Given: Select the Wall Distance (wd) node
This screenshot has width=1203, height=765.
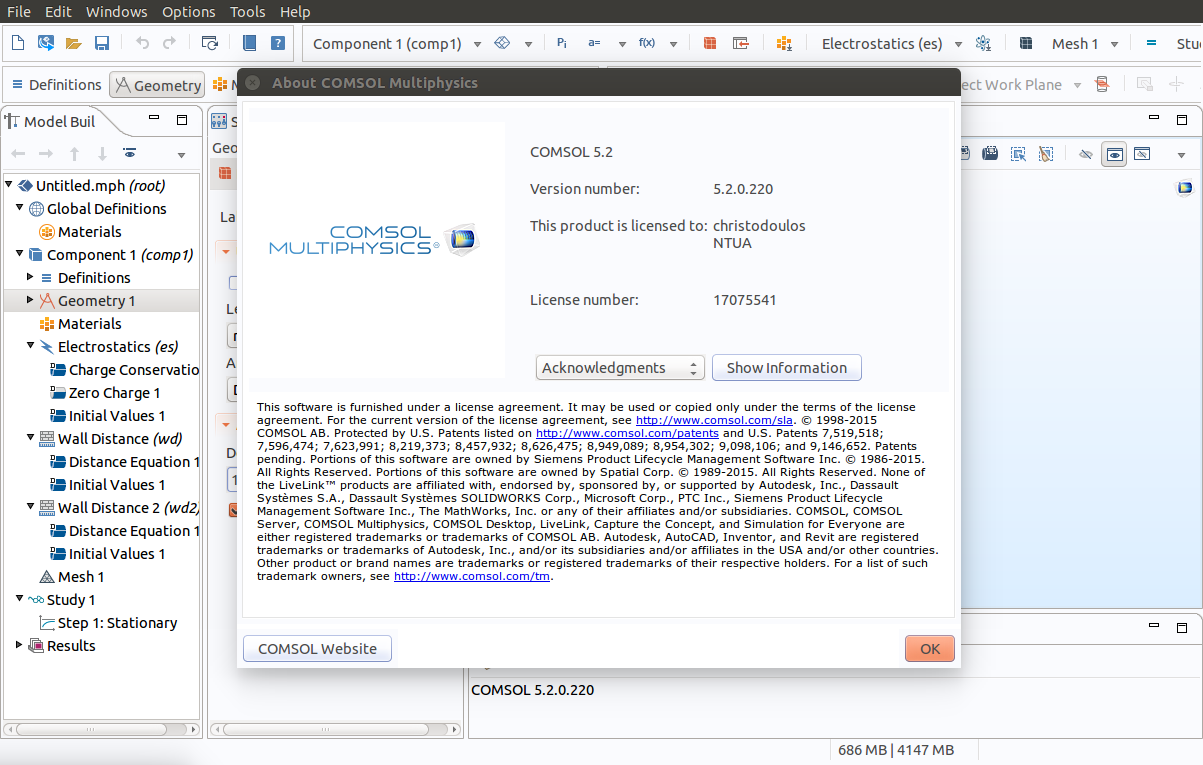Looking at the screenshot, I should [111, 438].
